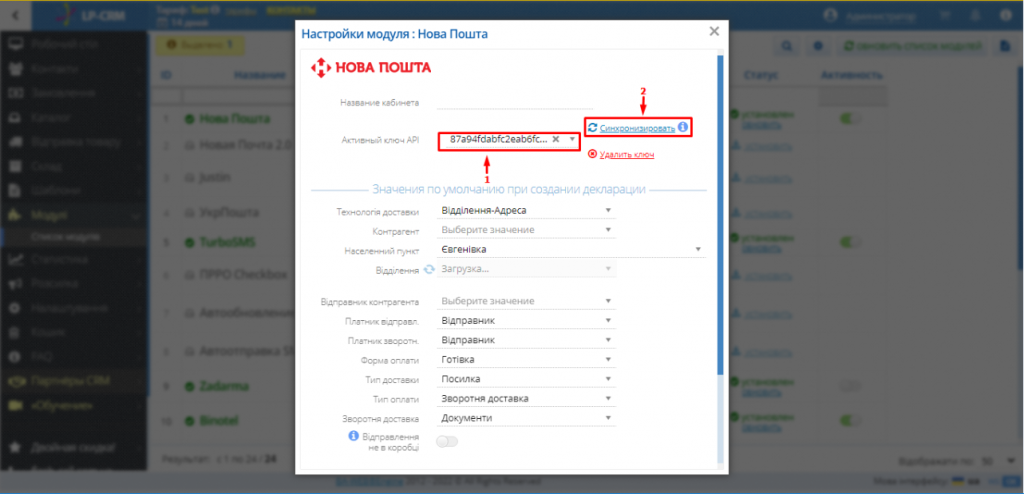This screenshot has height=494, width=1024.
Task: Open the Відправник контрагента dropdown
Action: (x=526, y=301)
